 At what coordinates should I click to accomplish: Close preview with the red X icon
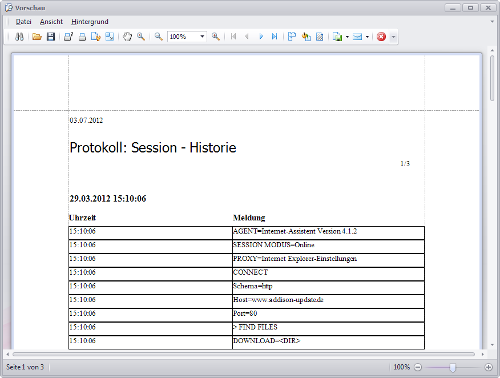[x=381, y=37]
